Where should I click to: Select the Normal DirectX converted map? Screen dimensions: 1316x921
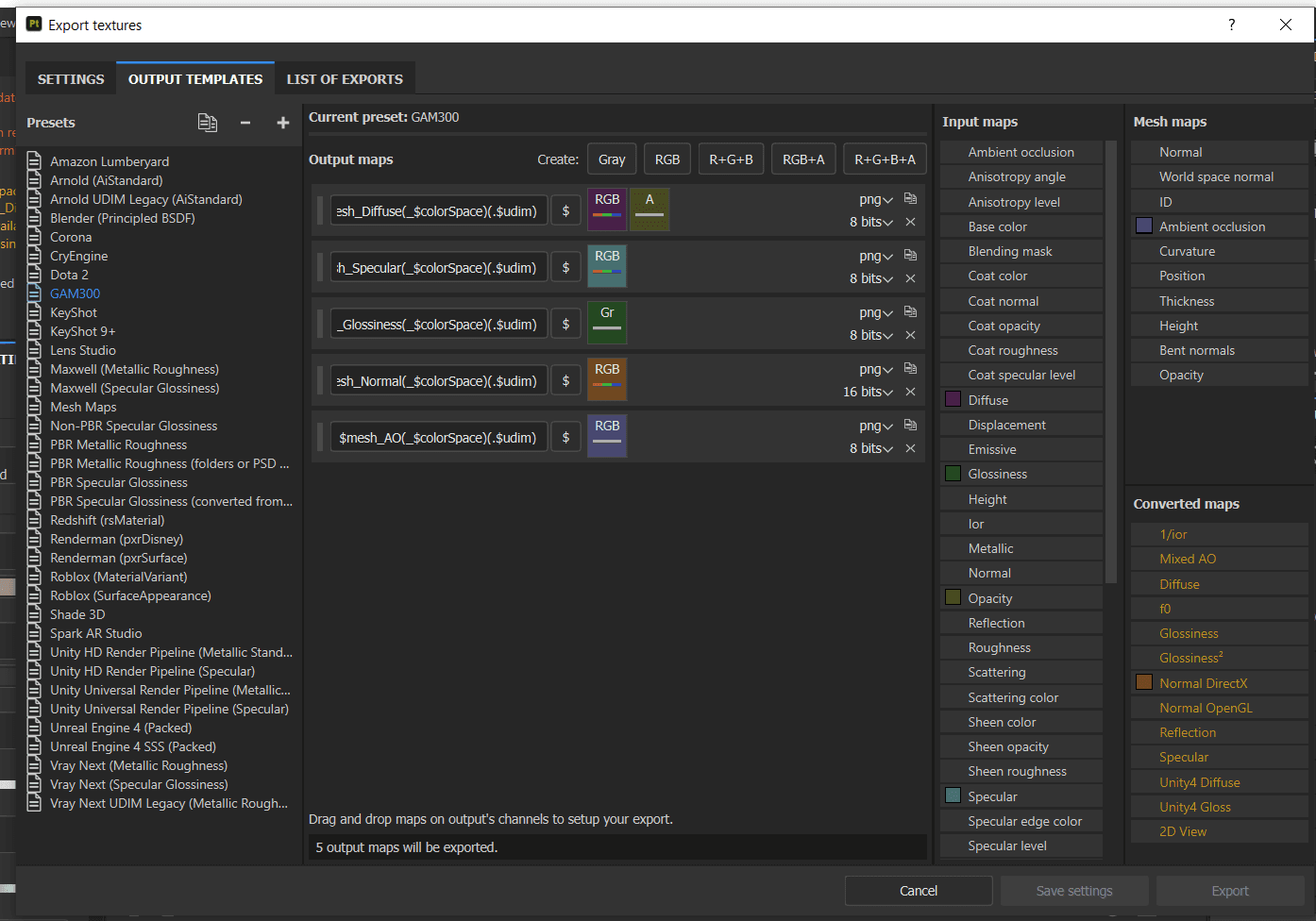coord(1220,683)
